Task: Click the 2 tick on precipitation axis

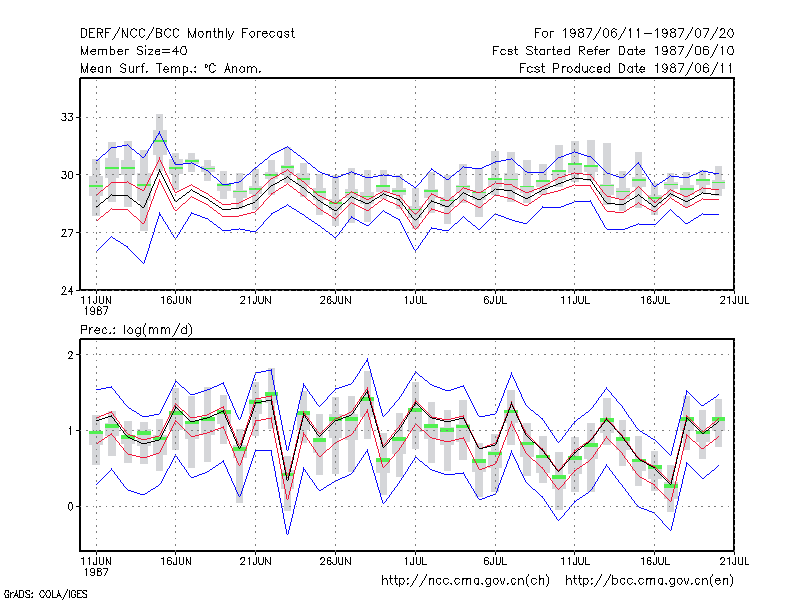Action: pyautogui.click(x=70, y=355)
